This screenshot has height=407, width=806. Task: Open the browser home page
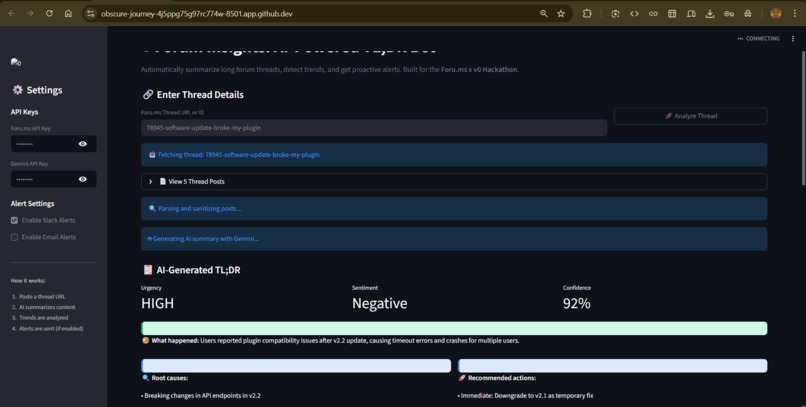point(68,14)
